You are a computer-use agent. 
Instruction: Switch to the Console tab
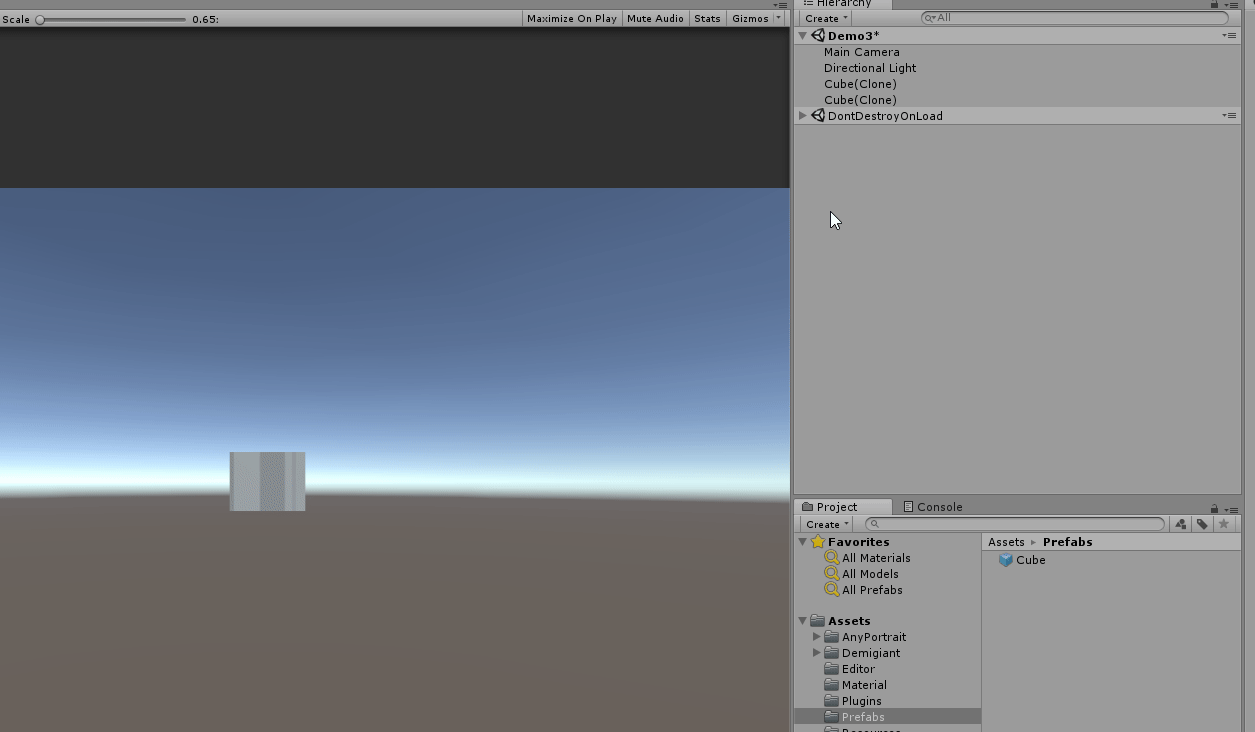(932, 507)
